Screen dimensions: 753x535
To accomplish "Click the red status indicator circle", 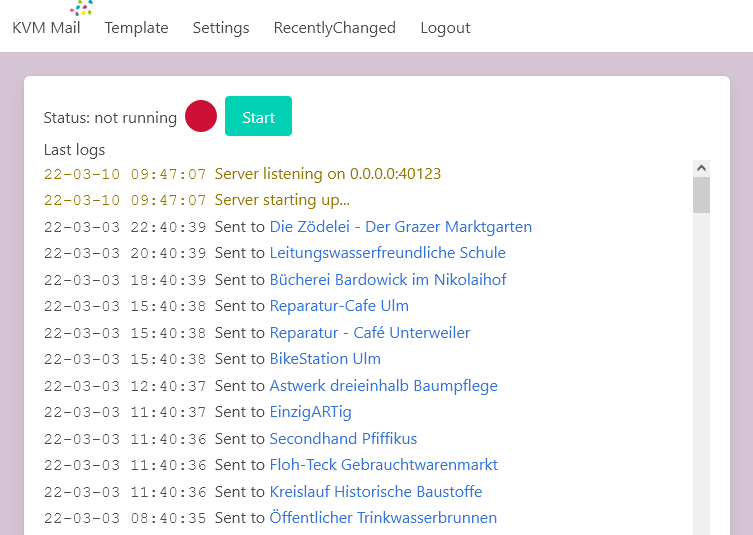I will pos(201,116).
